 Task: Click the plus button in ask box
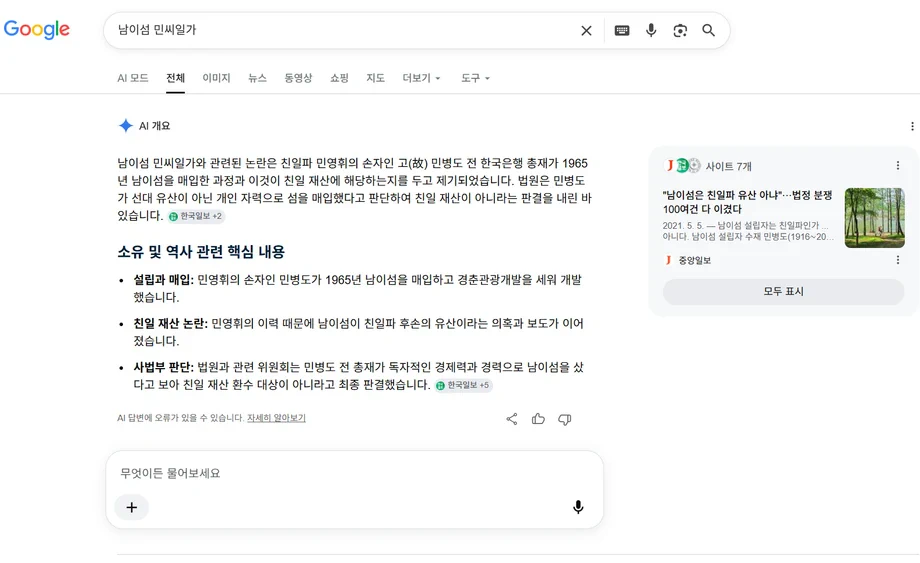click(x=131, y=507)
